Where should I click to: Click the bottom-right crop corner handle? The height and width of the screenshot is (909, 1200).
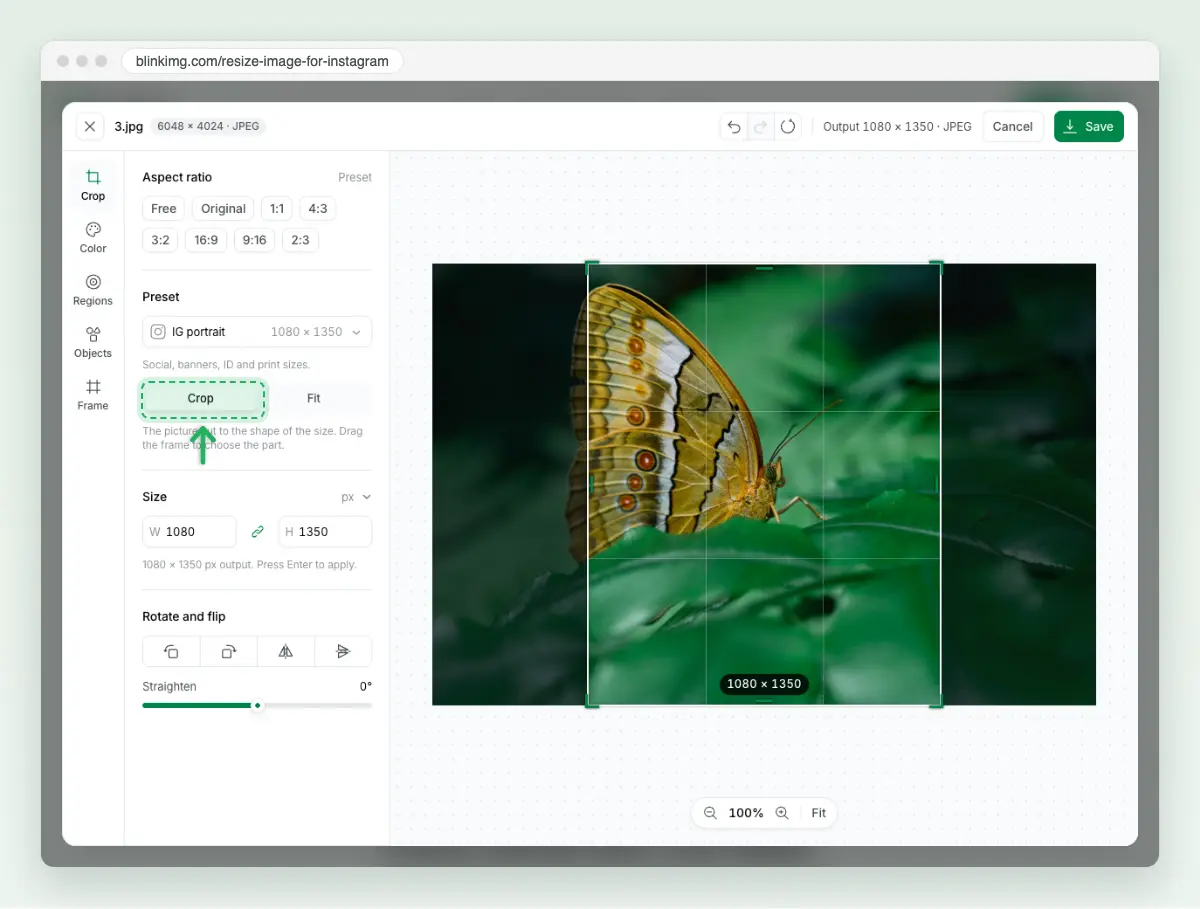937,702
